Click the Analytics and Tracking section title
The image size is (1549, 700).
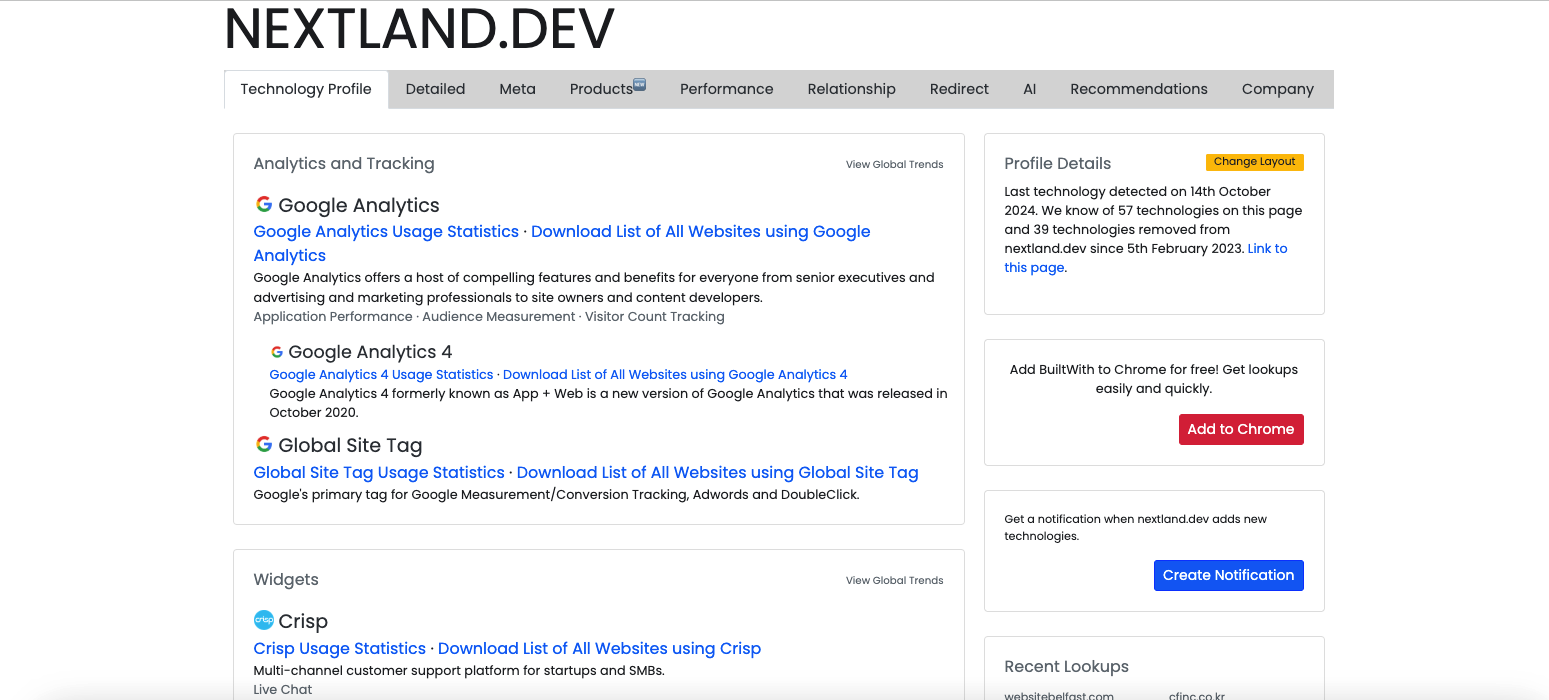click(x=344, y=163)
